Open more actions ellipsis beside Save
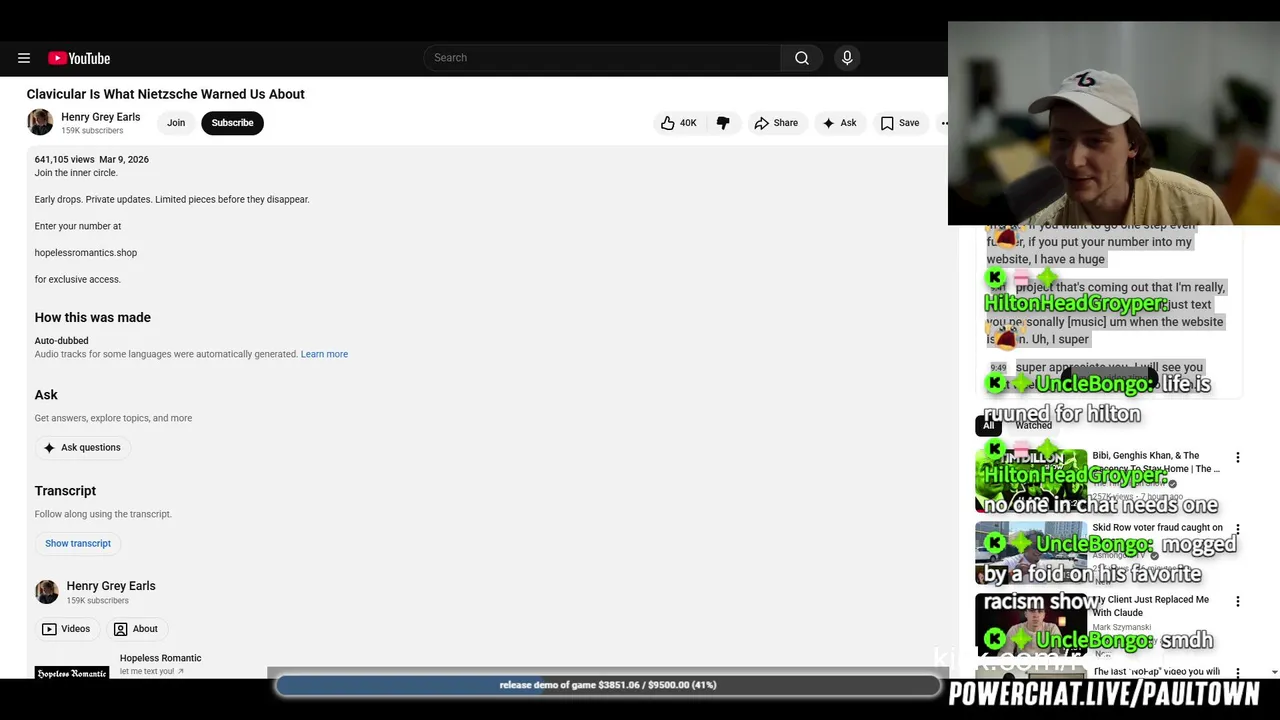 click(x=944, y=123)
